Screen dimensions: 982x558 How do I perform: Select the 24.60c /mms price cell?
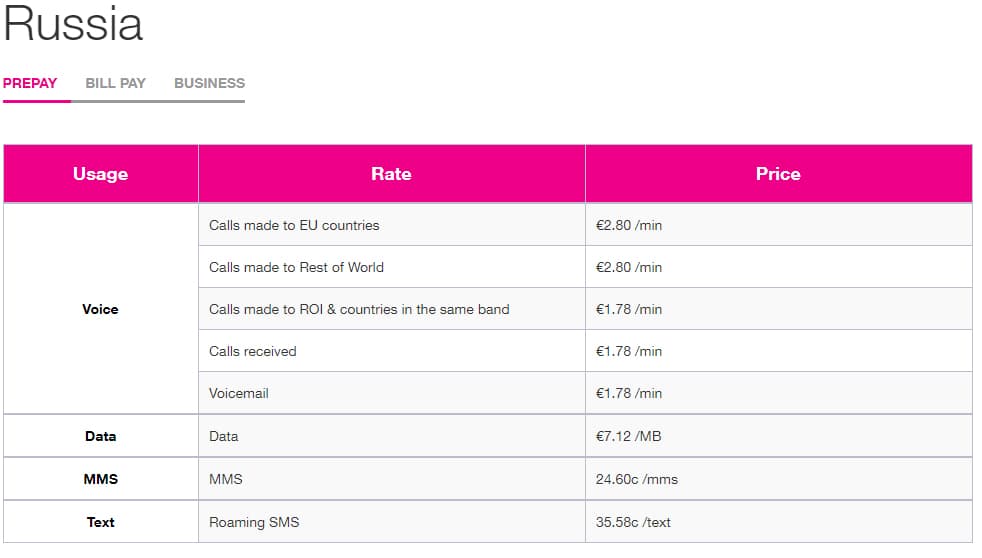(x=636, y=479)
